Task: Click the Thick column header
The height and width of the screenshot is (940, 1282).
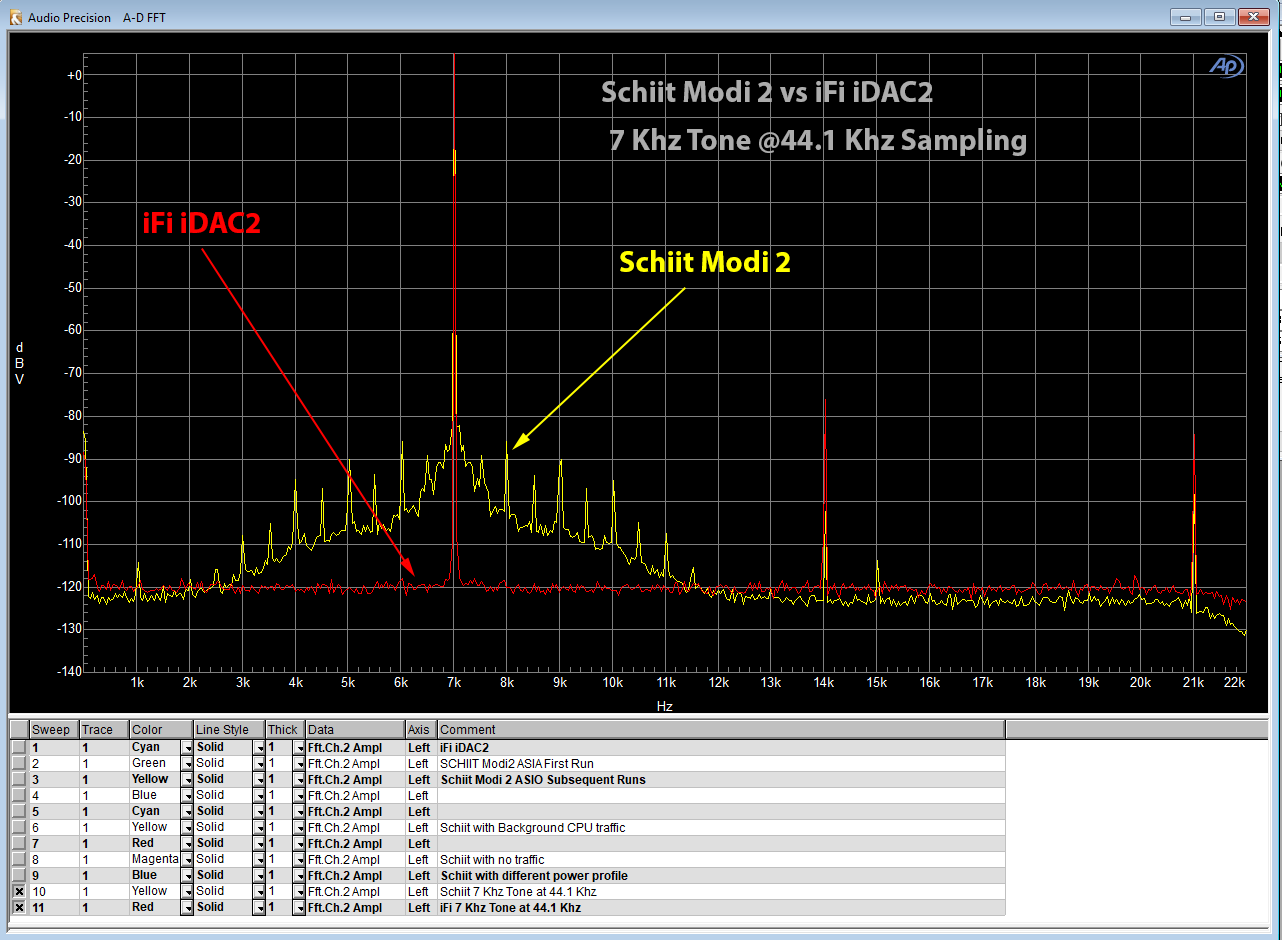Action: (285, 729)
